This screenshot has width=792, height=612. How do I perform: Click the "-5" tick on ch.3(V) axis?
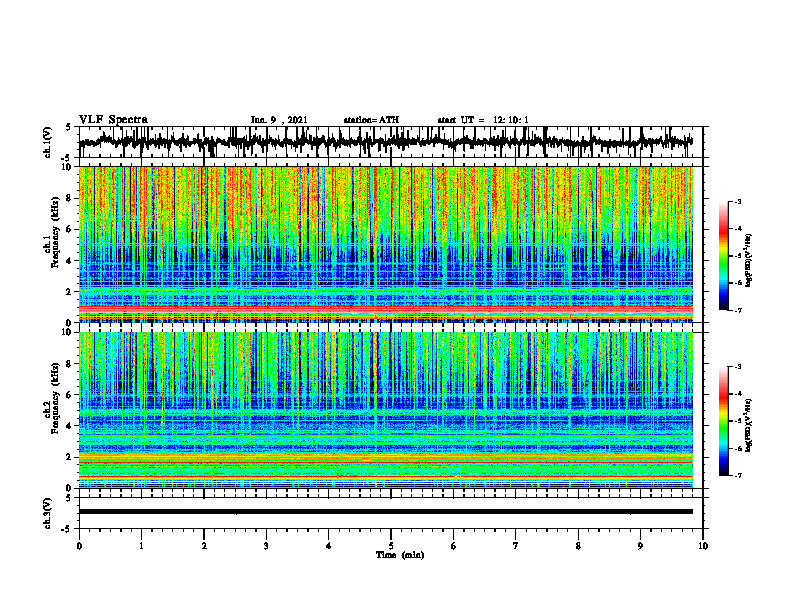click(67, 529)
